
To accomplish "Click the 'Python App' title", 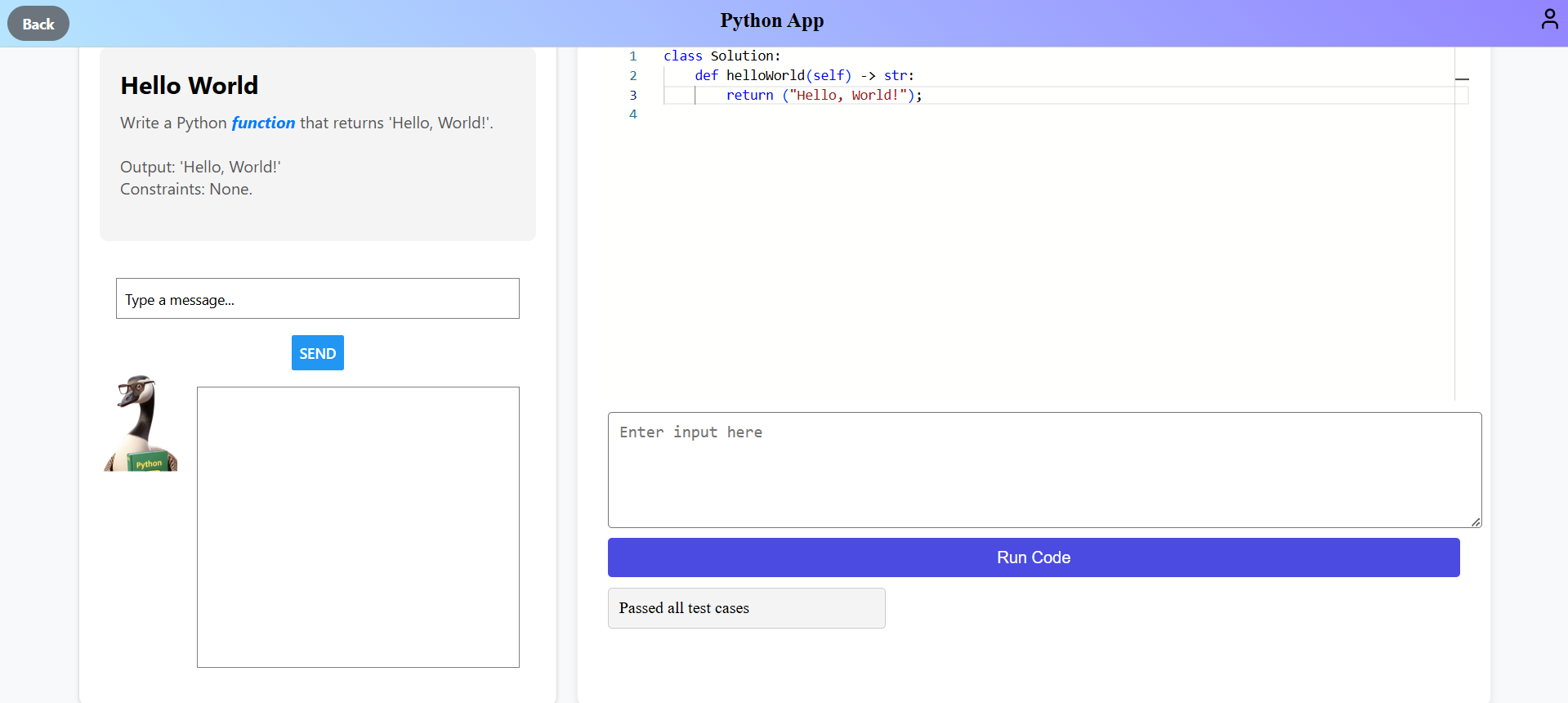I will click(x=772, y=20).
